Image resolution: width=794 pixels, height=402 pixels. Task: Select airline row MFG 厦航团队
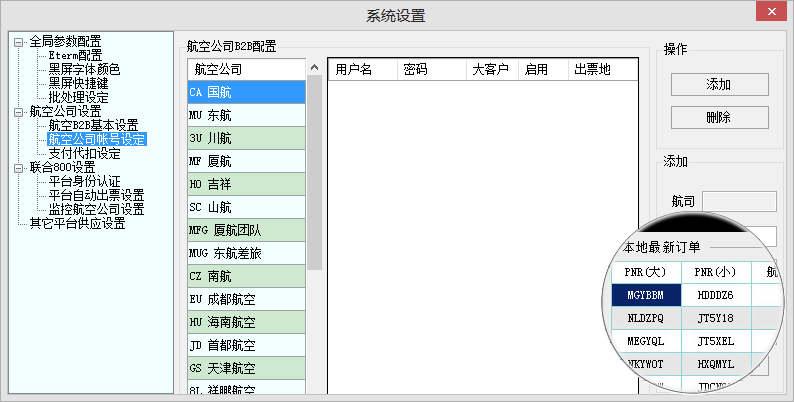pos(247,230)
